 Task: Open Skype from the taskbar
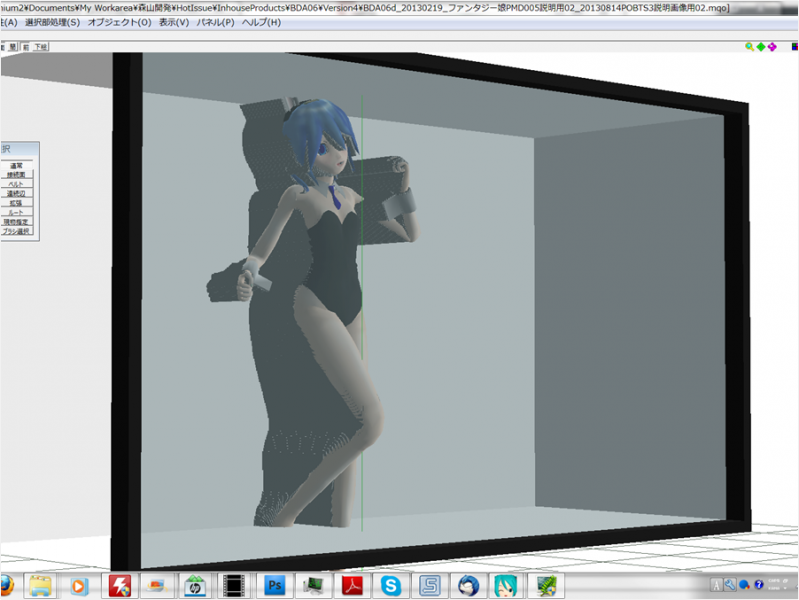391,586
